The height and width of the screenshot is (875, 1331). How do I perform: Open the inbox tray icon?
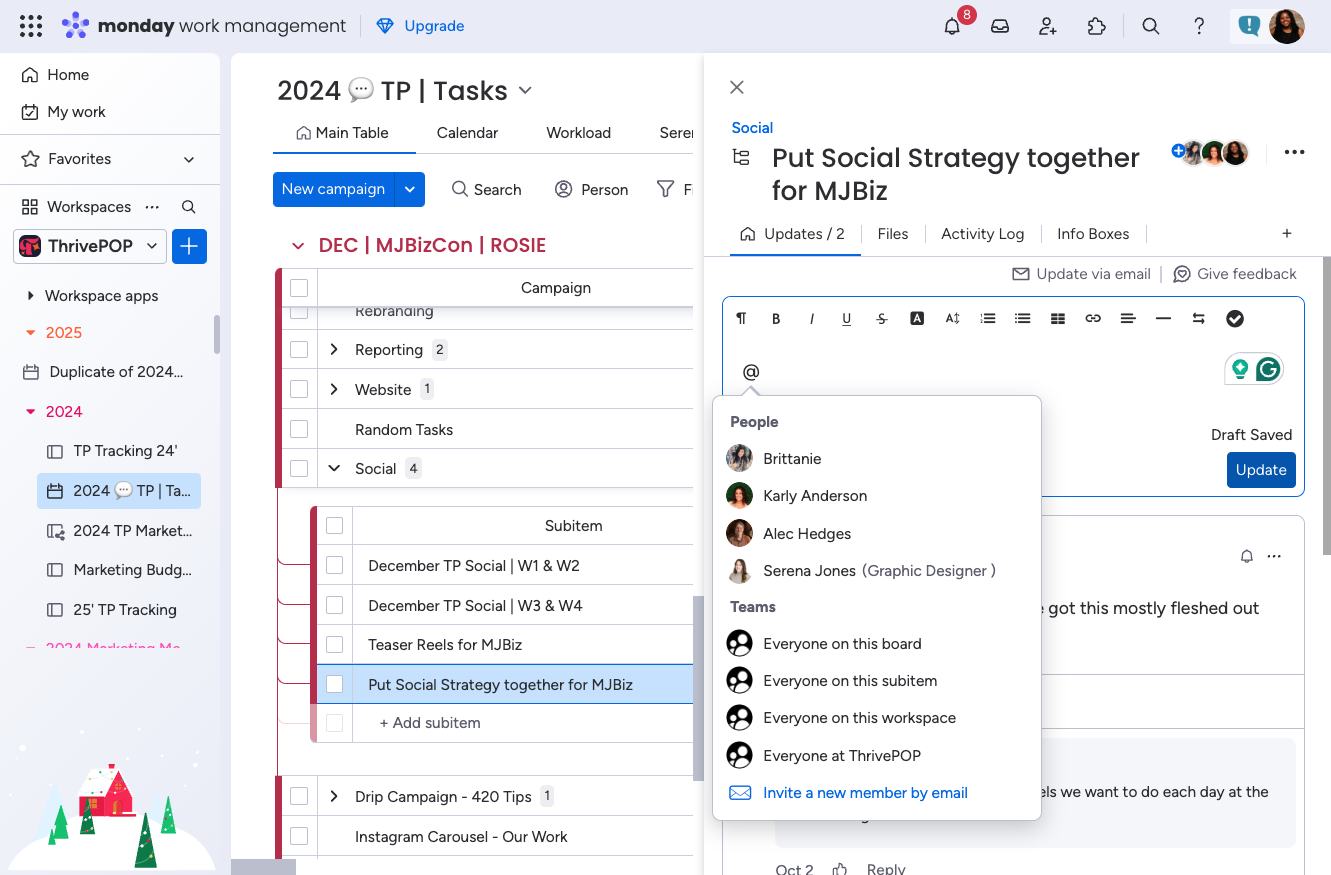(1000, 27)
